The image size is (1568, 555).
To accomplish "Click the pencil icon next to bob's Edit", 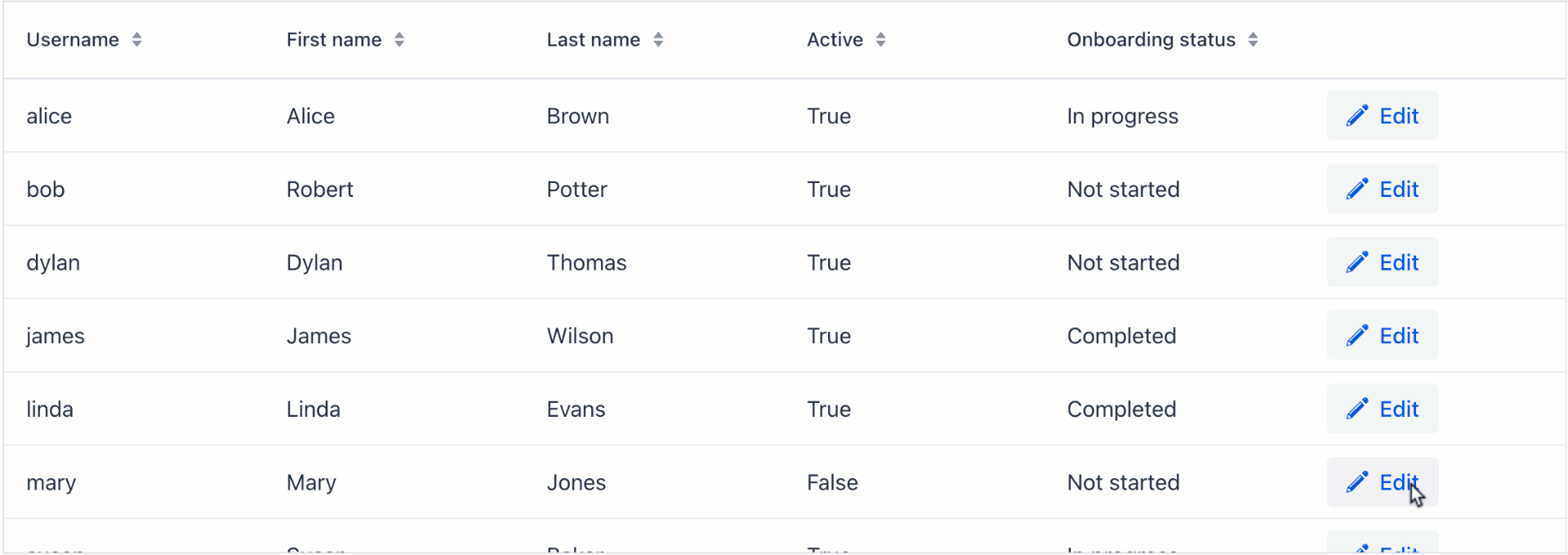I will pyautogui.click(x=1358, y=189).
